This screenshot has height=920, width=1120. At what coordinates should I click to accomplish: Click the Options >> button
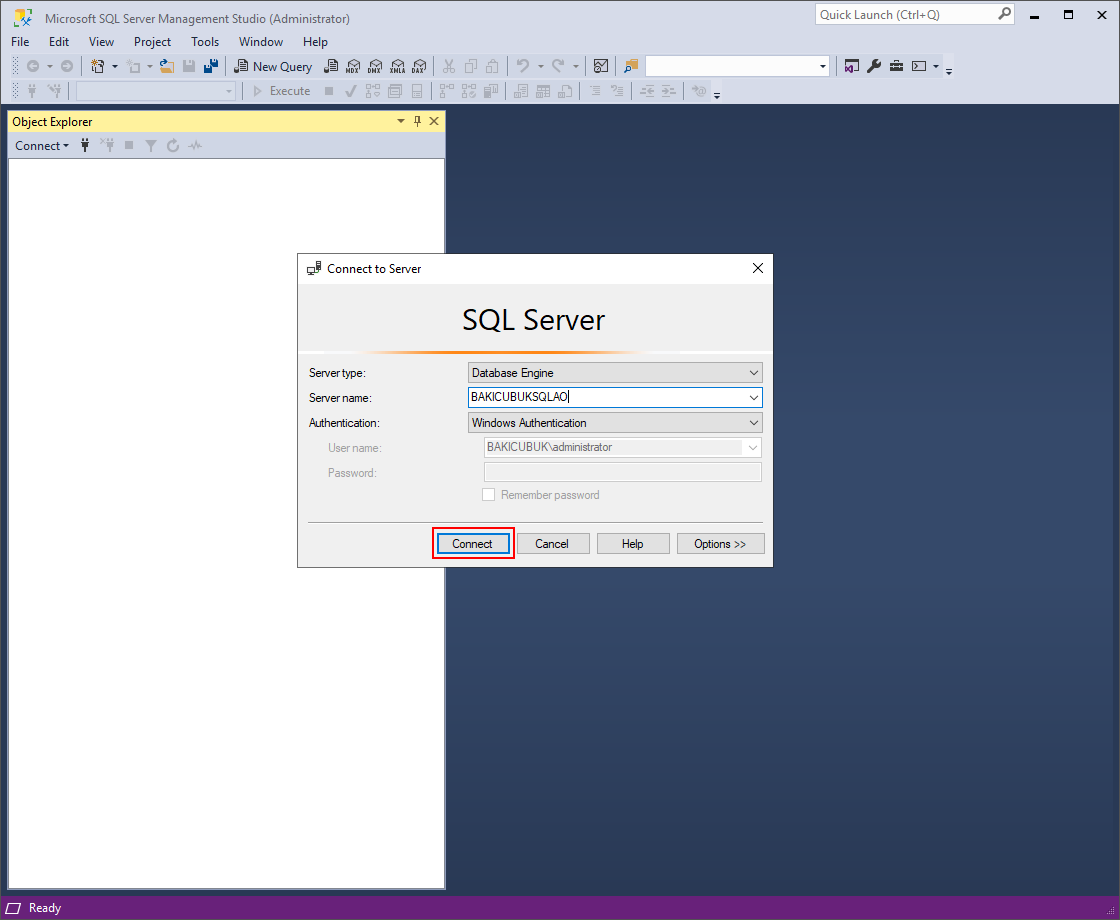[720, 544]
